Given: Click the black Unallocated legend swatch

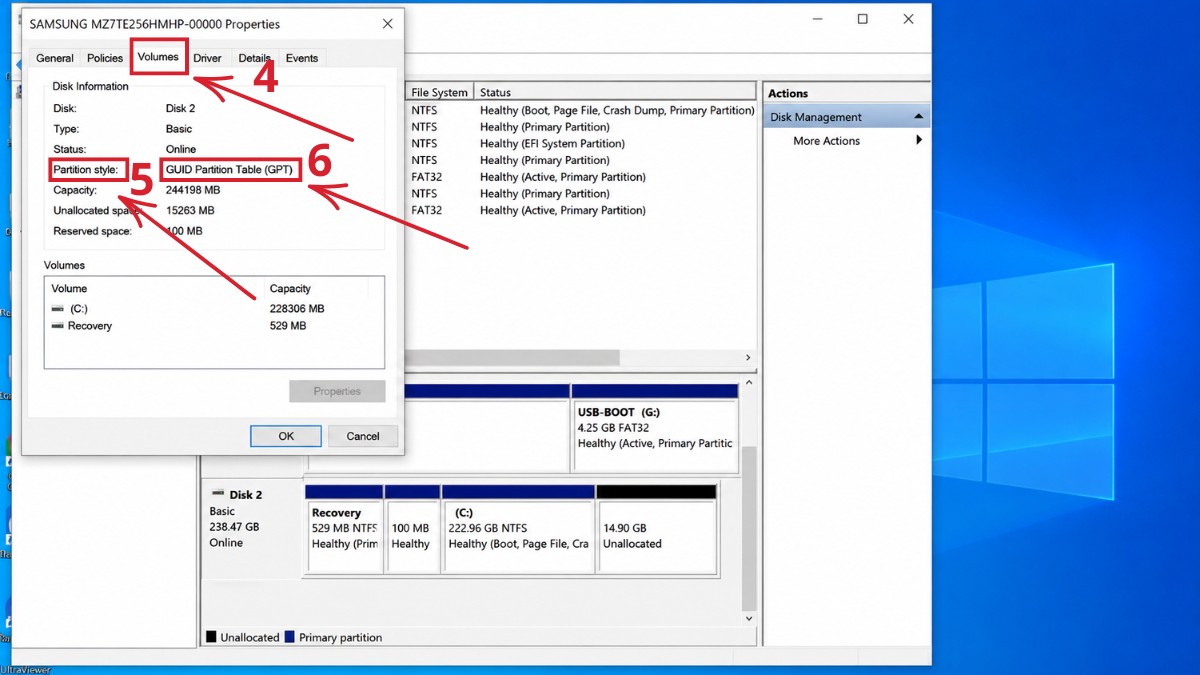Looking at the screenshot, I should [x=211, y=637].
